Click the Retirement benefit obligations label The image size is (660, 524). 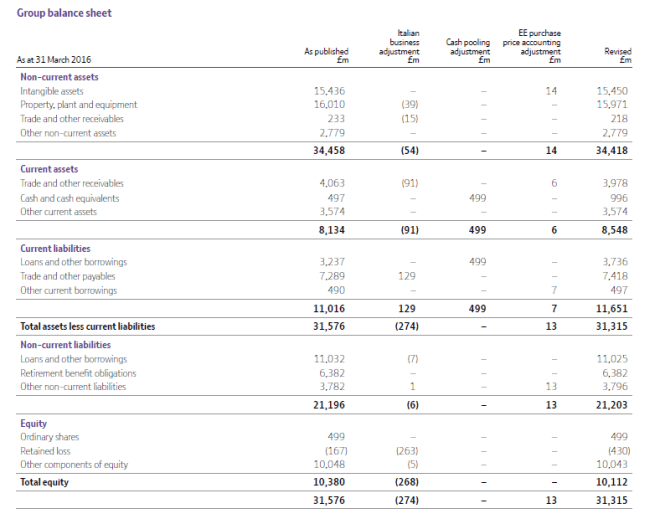pos(76,373)
